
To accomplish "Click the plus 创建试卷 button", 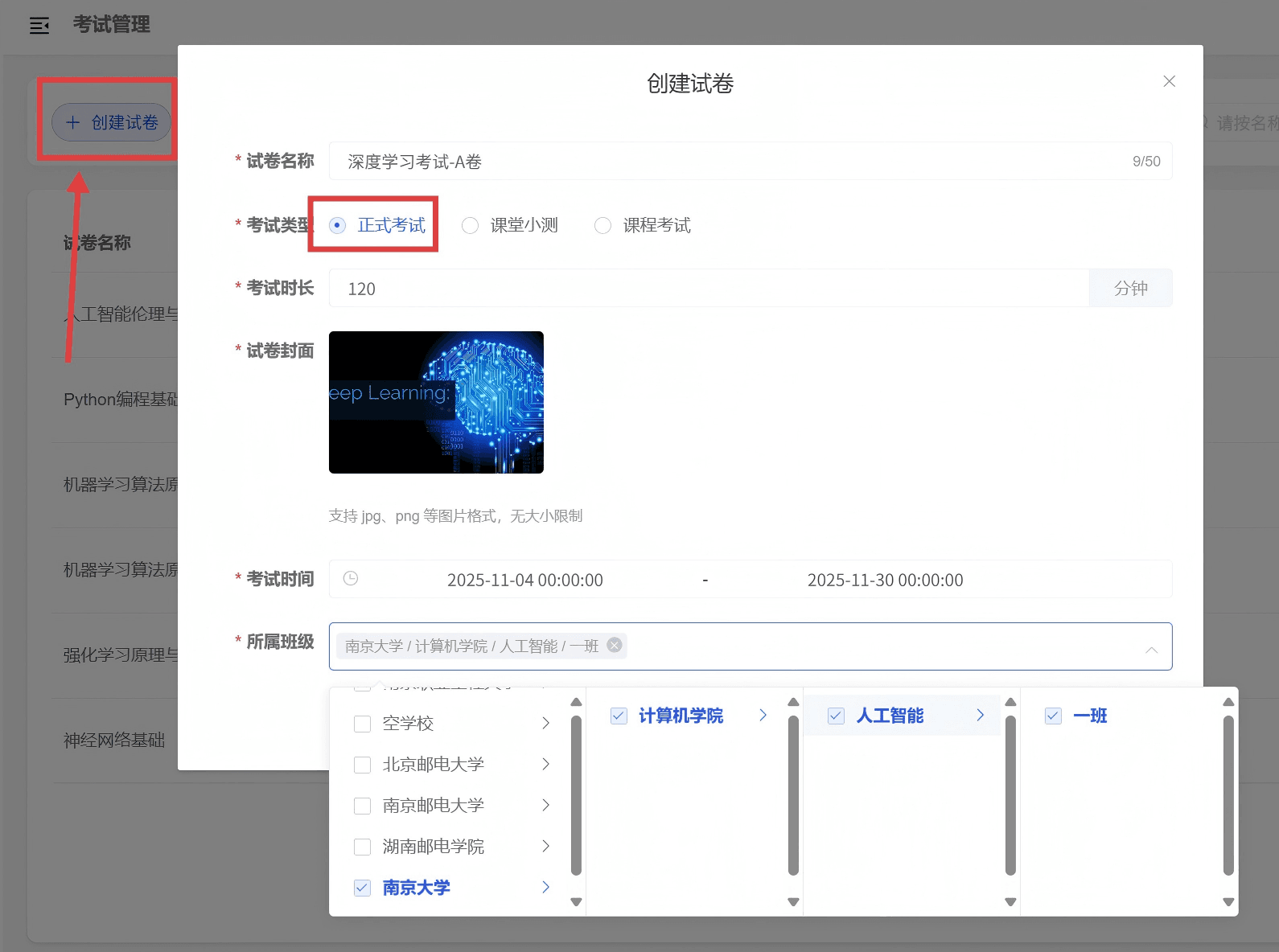I will pyautogui.click(x=111, y=122).
